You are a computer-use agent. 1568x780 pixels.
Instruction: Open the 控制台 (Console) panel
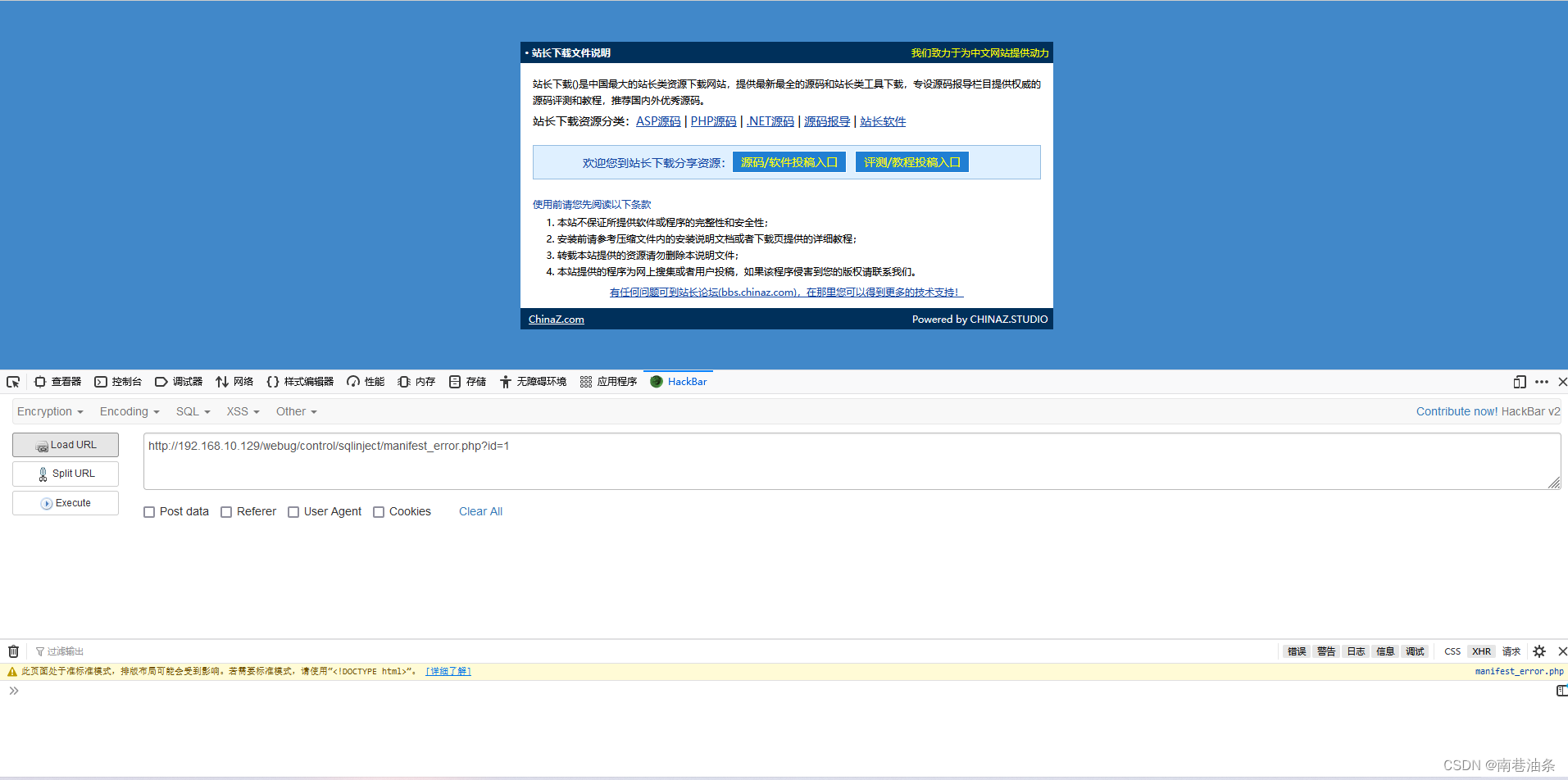(118, 381)
